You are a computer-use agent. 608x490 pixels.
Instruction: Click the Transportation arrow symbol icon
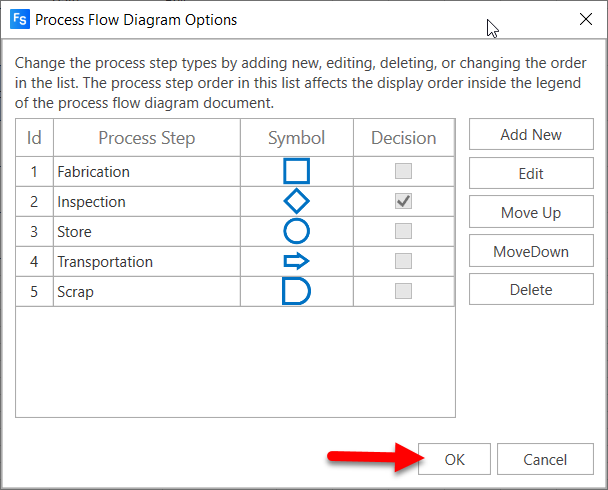tap(297, 261)
